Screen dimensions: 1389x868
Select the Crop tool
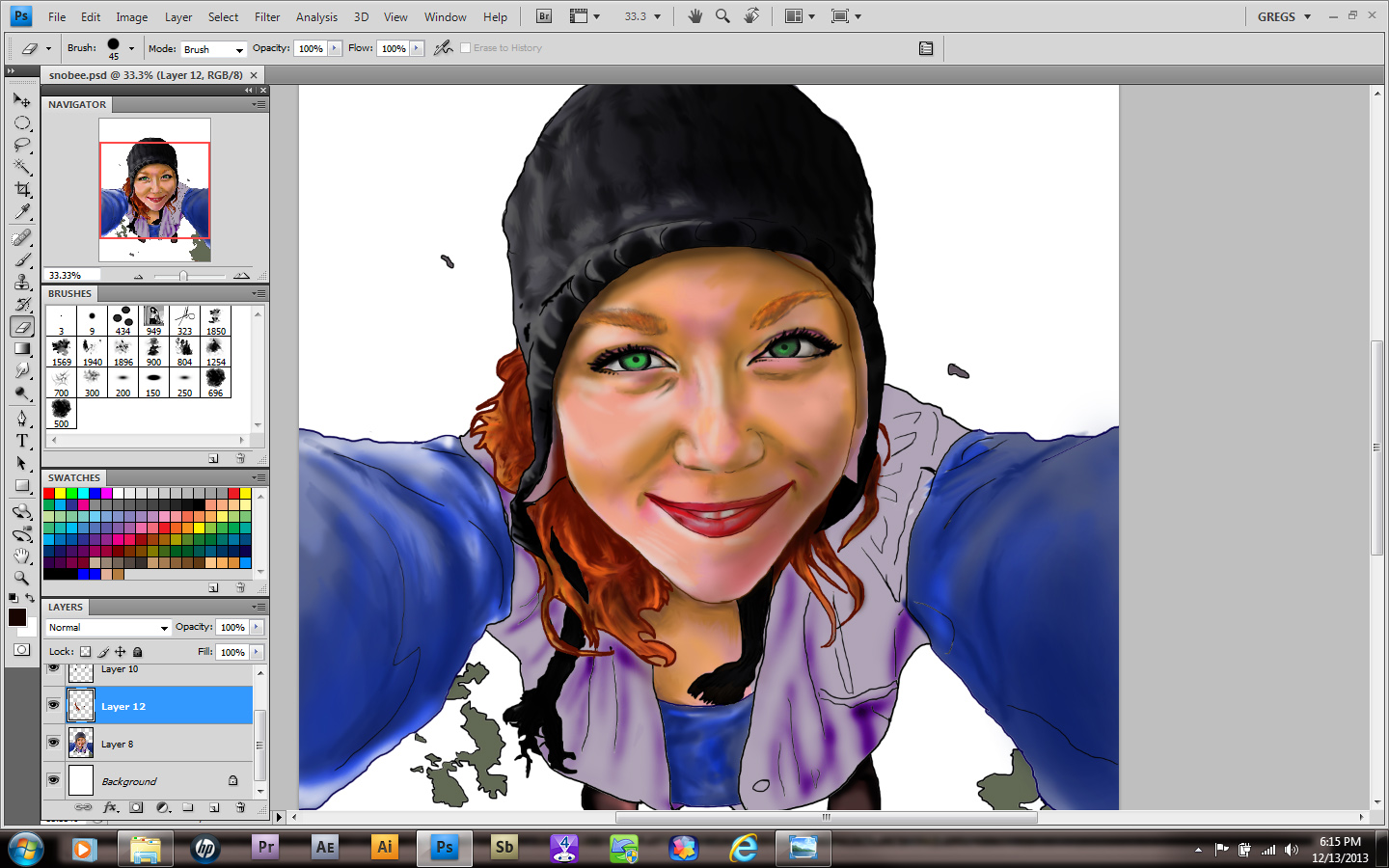pyautogui.click(x=22, y=189)
